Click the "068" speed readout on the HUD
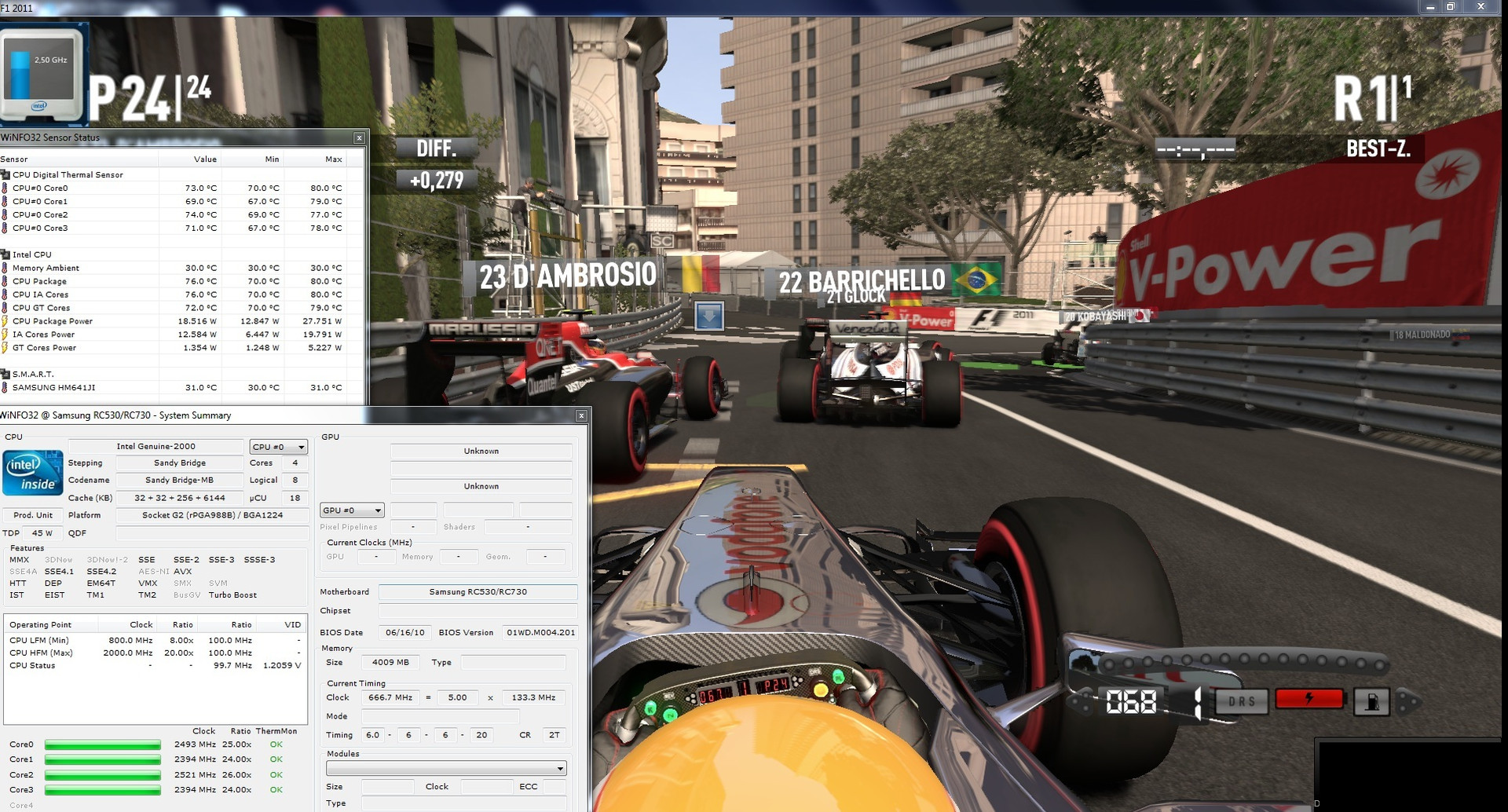This screenshot has height=812, width=1508. point(1131,701)
